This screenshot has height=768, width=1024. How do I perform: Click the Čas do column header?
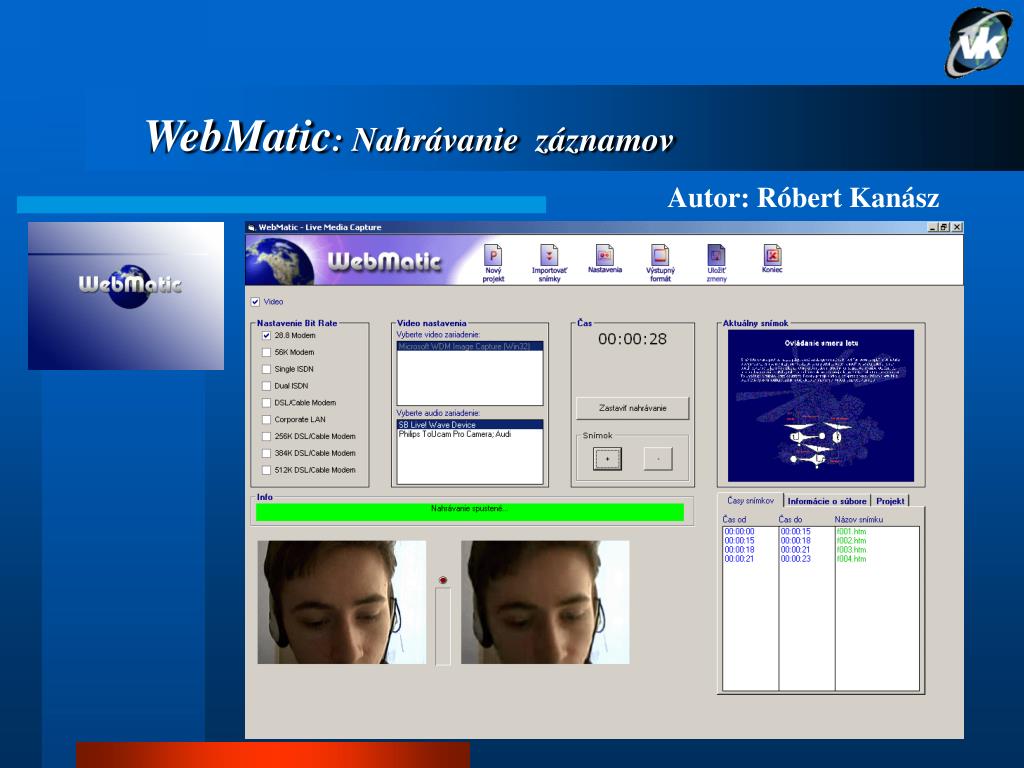[x=790, y=519]
